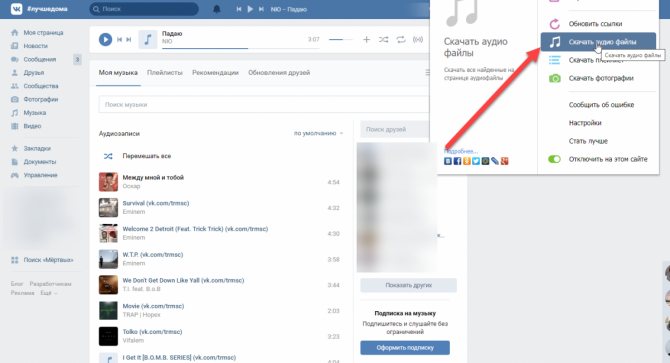Toggle shuffle icon in the player
Viewport: 670px width, 363px height.
click(x=383, y=40)
